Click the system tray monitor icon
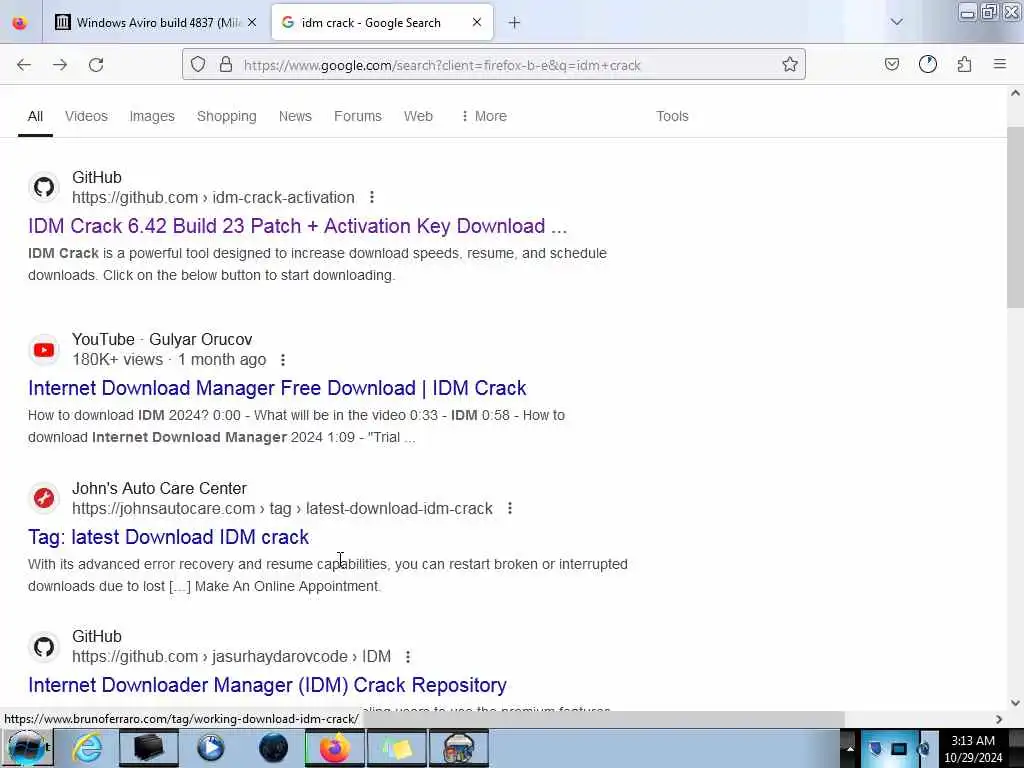1024x768 pixels. tap(899, 748)
